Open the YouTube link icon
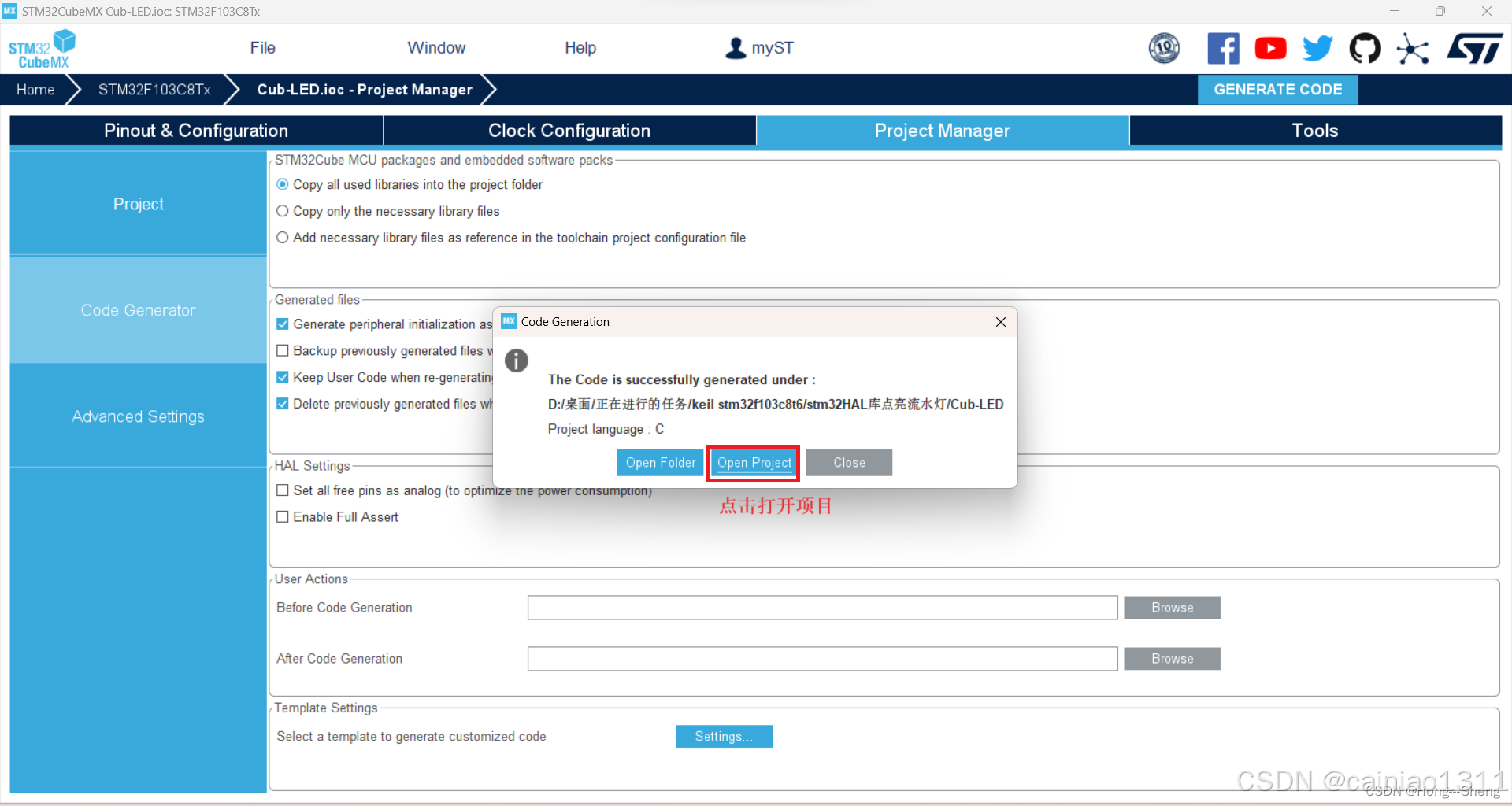The height and width of the screenshot is (806, 1512). point(1270,48)
